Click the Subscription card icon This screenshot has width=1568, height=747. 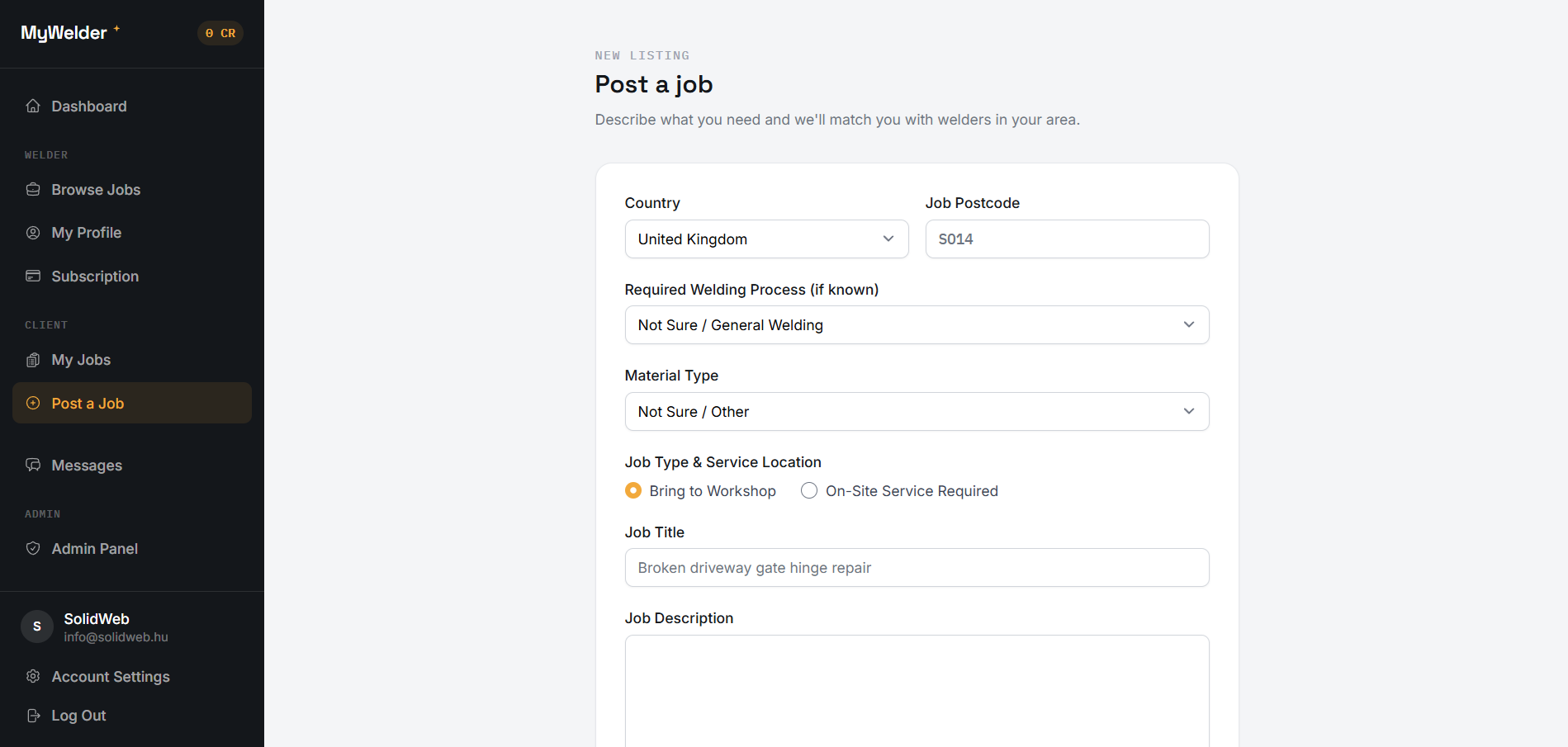point(33,276)
